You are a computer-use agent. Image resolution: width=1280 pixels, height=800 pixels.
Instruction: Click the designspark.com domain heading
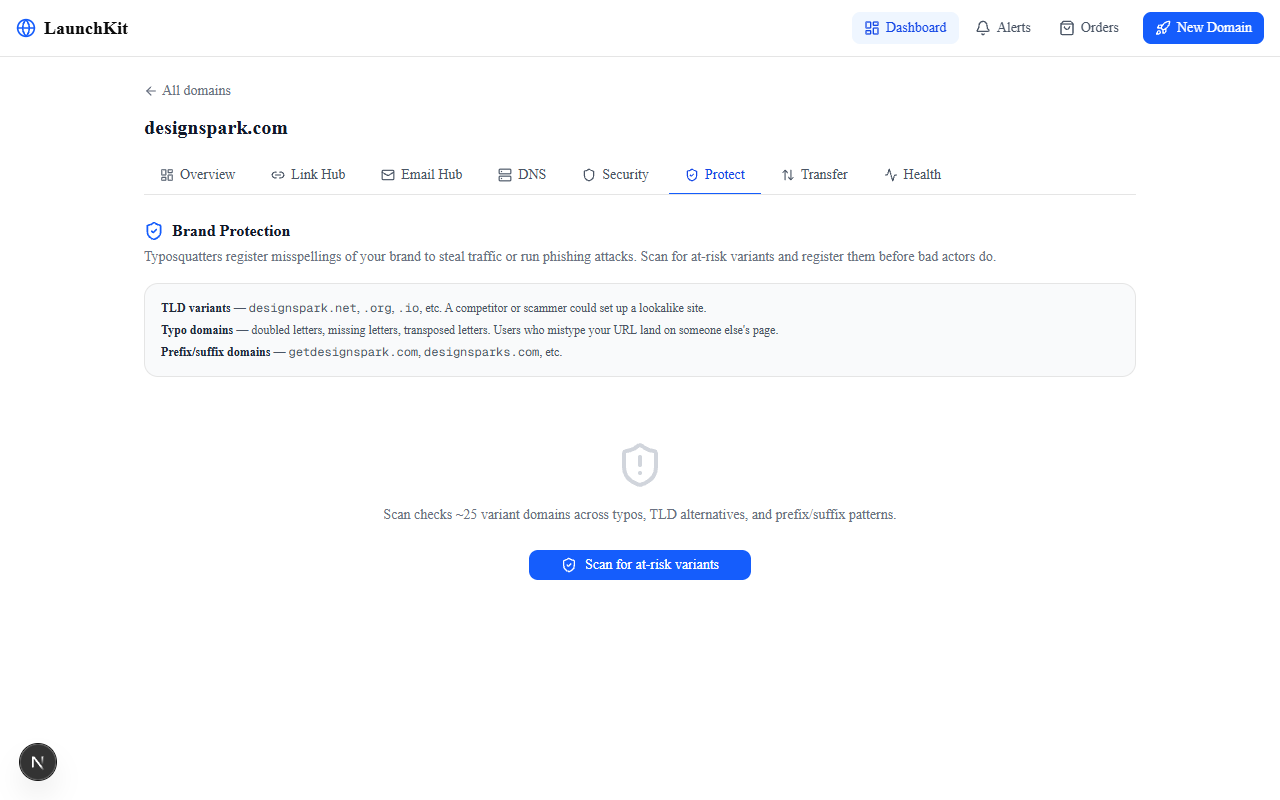(x=216, y=128)
